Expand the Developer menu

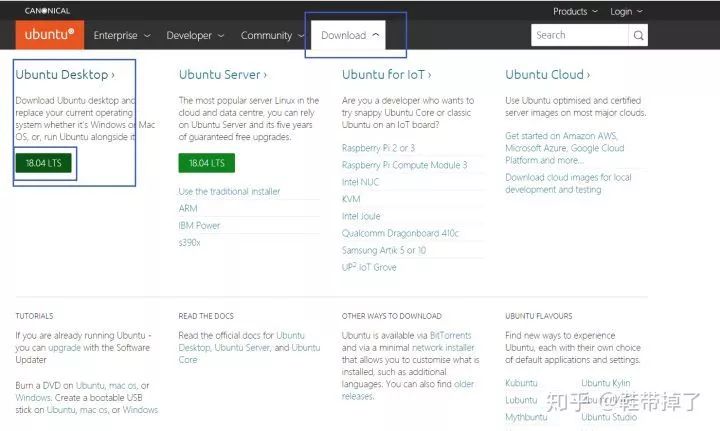click(195, 35)
